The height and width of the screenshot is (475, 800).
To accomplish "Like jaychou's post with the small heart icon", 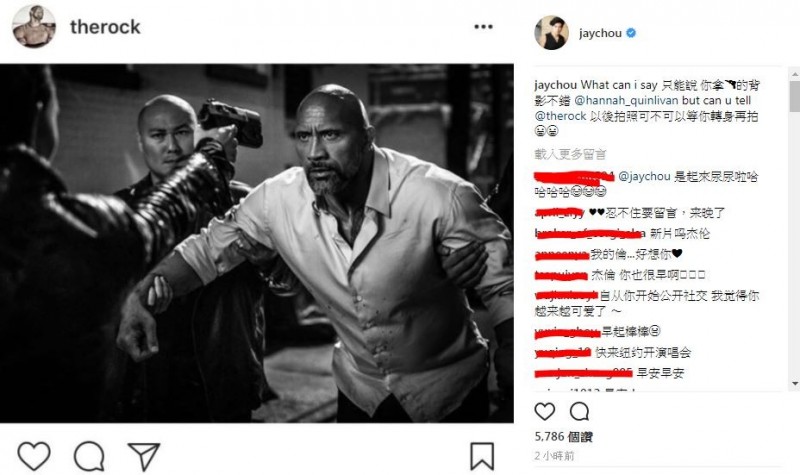I will coord(544,411).
